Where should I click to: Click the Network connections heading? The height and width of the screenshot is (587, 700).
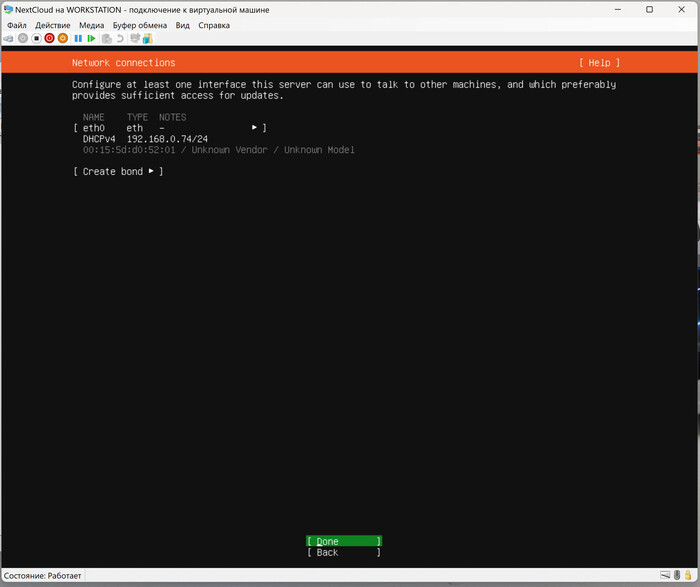pos(124,63)
